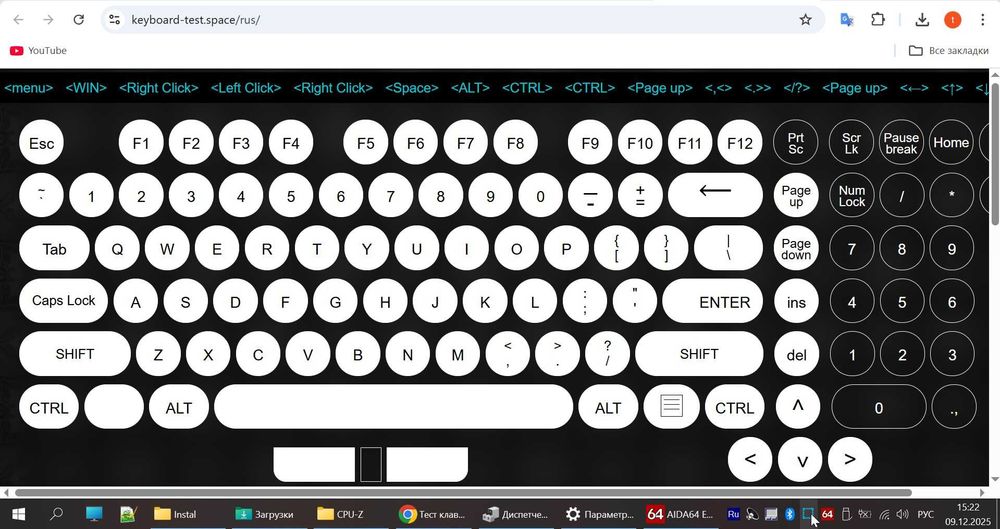Switch to the Диспетчер taskbar window
The image size is (1000, 529).
(x=517, y=514)
